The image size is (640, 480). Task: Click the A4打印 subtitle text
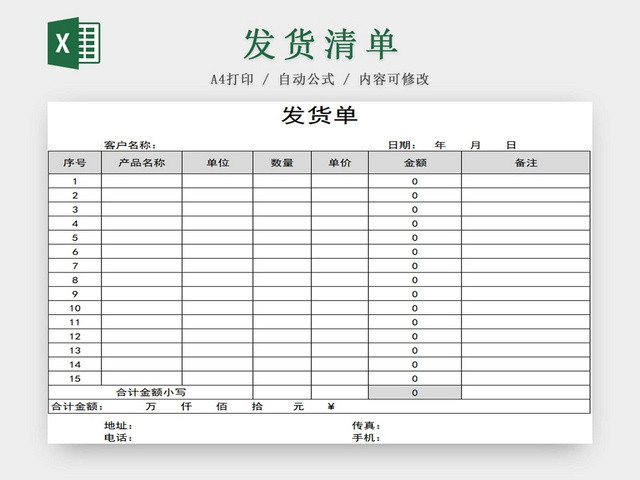coord(232,79)
